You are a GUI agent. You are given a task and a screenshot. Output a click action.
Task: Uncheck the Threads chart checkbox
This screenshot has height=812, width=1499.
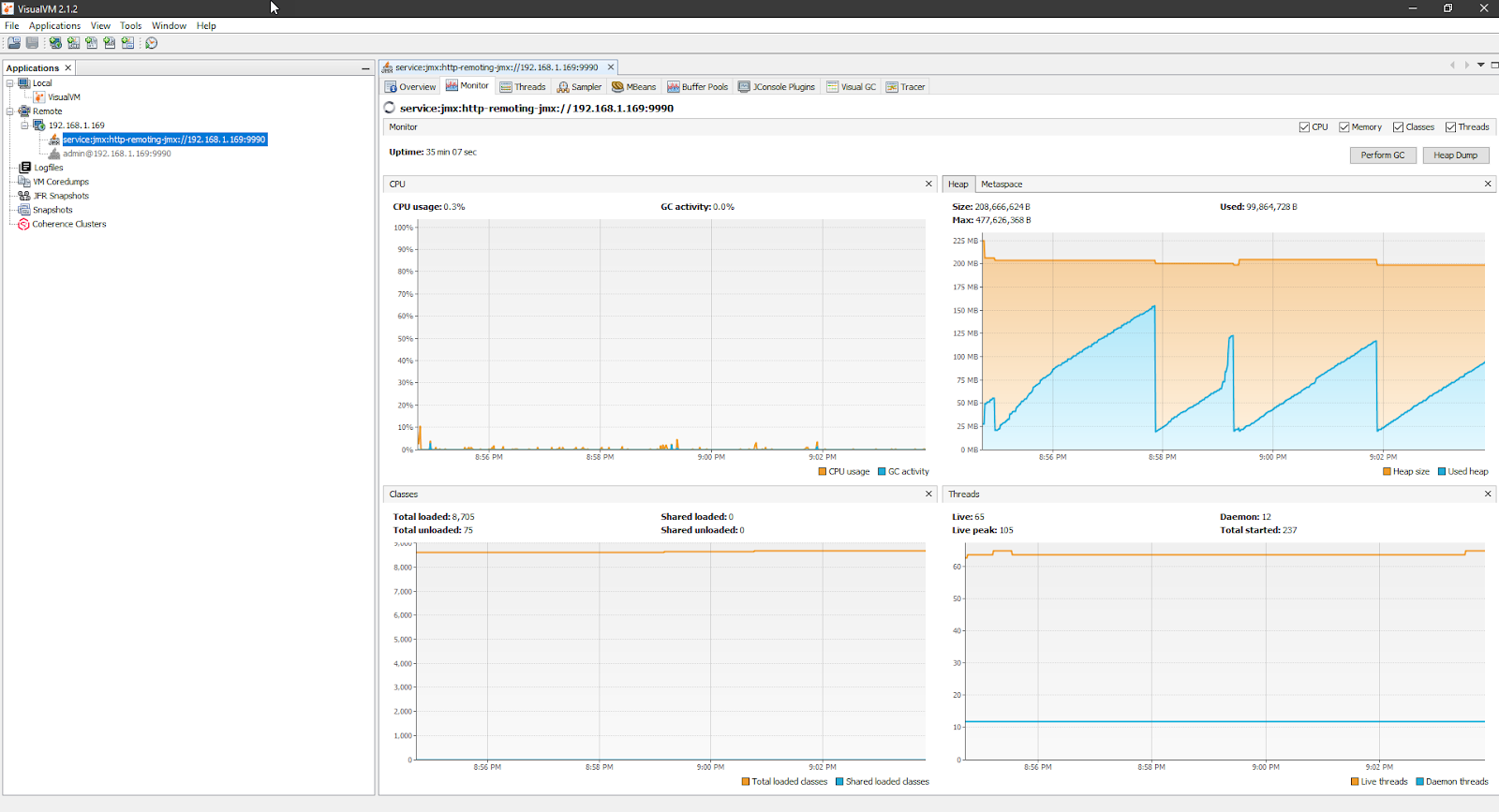[x=1450, y=127]
